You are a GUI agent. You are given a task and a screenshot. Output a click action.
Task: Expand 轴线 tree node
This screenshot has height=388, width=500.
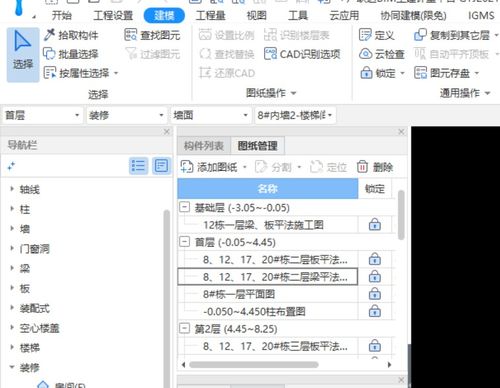pos(12,189)
